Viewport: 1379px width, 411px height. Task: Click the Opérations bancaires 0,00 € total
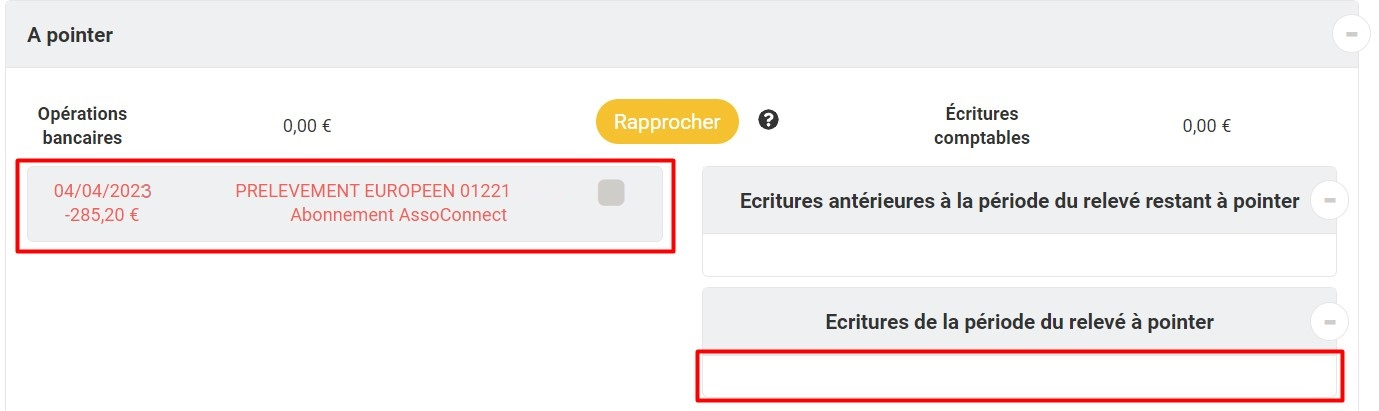point(307,126)
